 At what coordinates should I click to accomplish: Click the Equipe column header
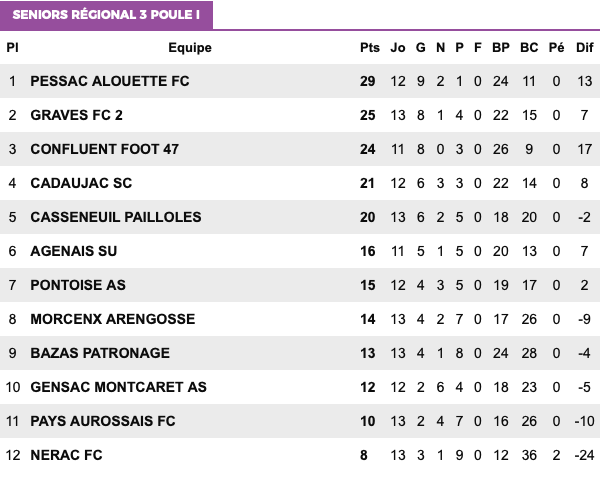pos(190,47)
